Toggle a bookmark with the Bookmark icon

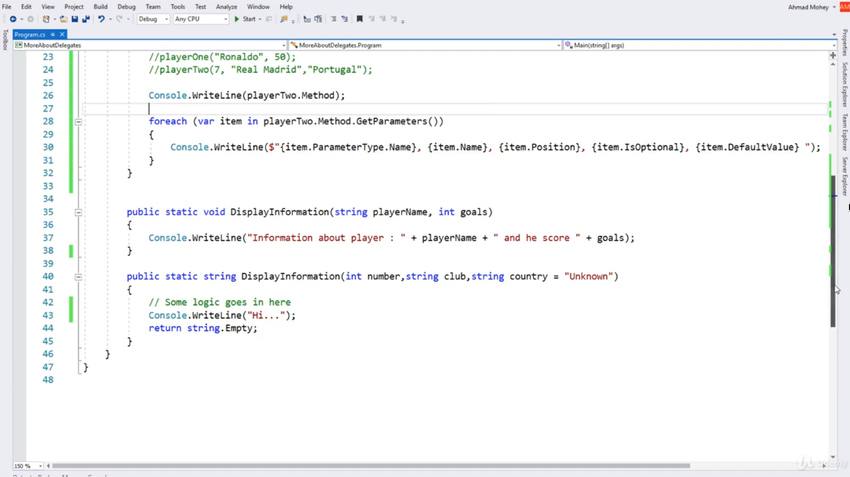coord(359,19)
